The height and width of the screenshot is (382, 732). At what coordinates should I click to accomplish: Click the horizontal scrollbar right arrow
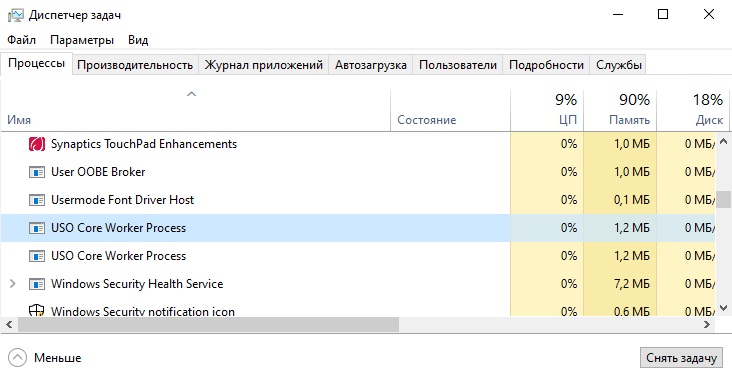707,325
